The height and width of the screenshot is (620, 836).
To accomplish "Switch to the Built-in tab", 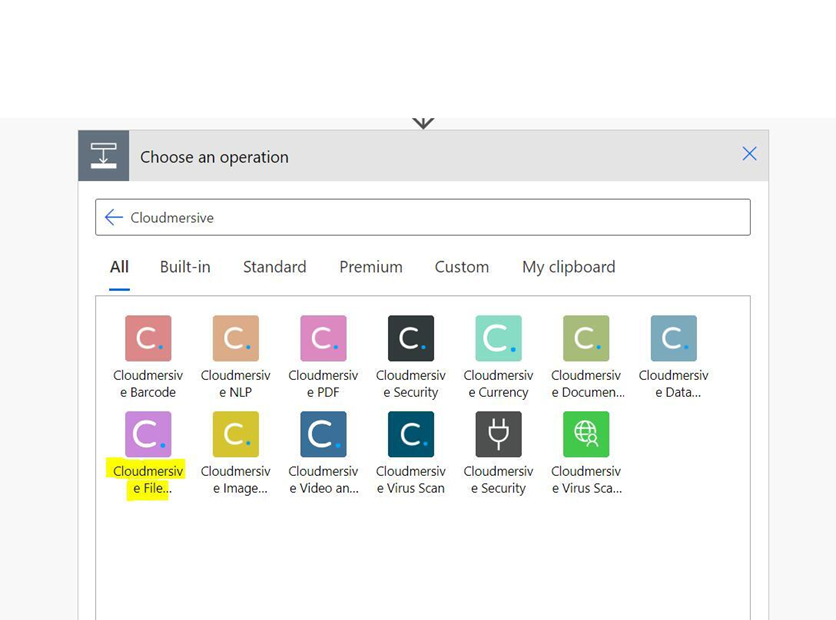I will coord(185,267).
